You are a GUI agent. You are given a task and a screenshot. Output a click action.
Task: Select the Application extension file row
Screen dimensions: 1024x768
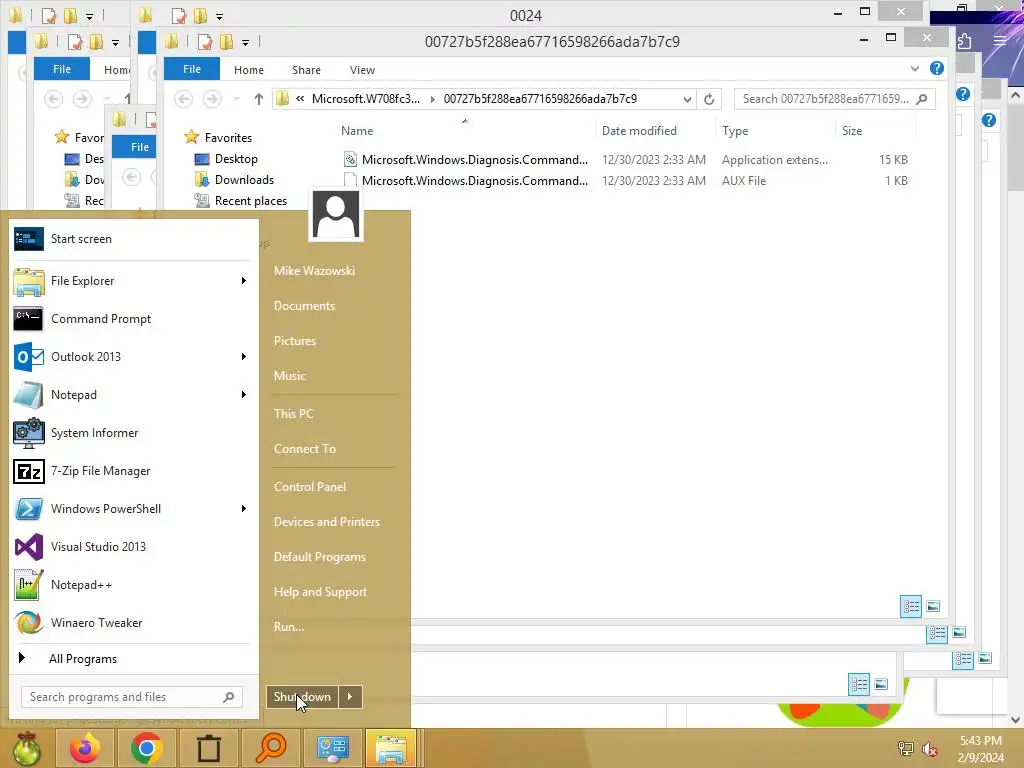(626, 160)
